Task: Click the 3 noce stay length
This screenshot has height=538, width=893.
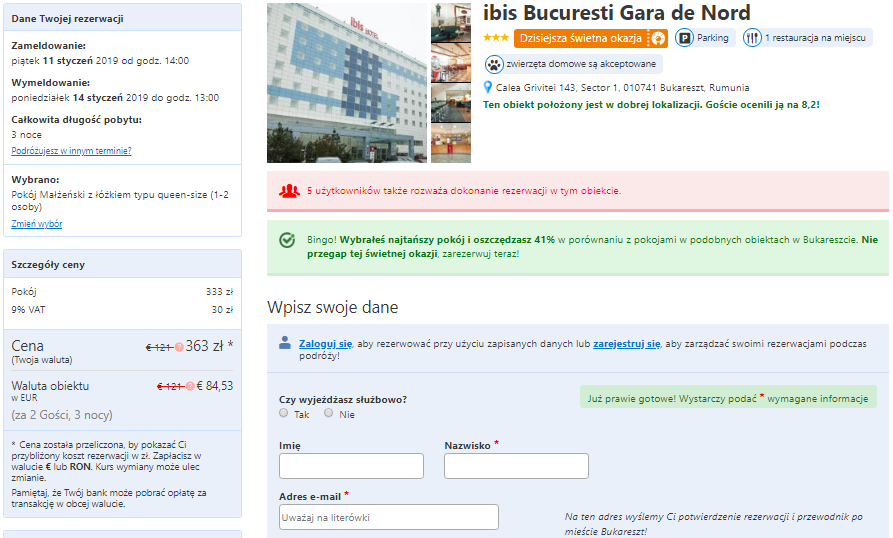Action: [26, 135]
